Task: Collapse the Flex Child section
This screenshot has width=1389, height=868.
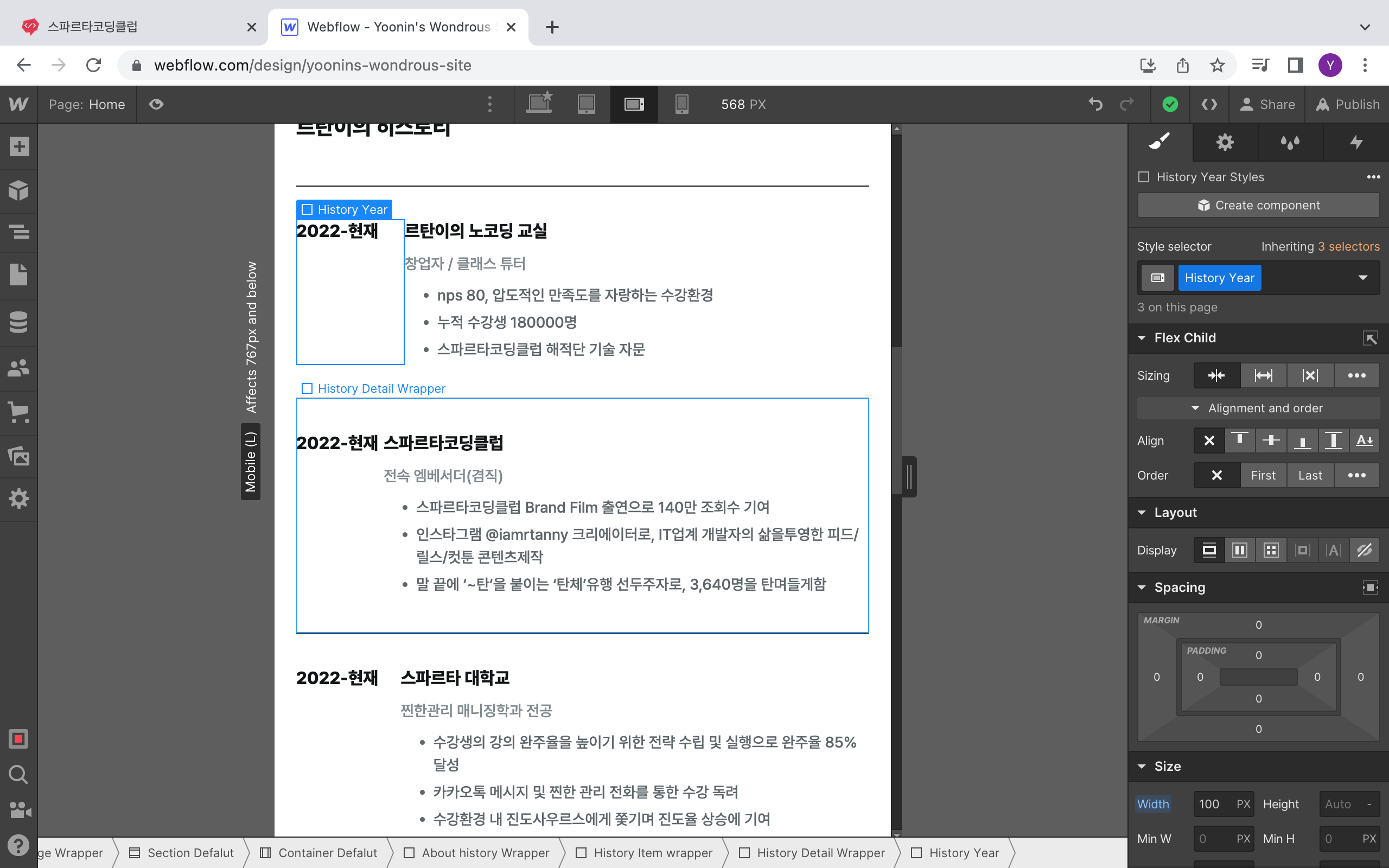Action: pyautogui.click(x=1142, y=337)
